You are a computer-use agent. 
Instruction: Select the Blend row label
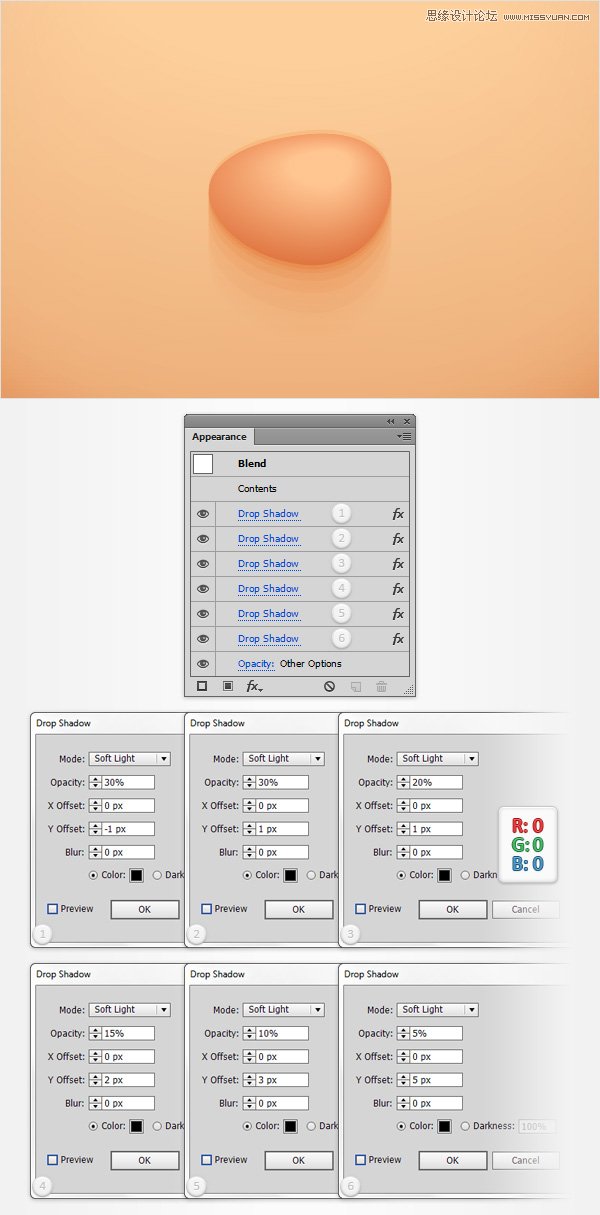tap(252, 464)
